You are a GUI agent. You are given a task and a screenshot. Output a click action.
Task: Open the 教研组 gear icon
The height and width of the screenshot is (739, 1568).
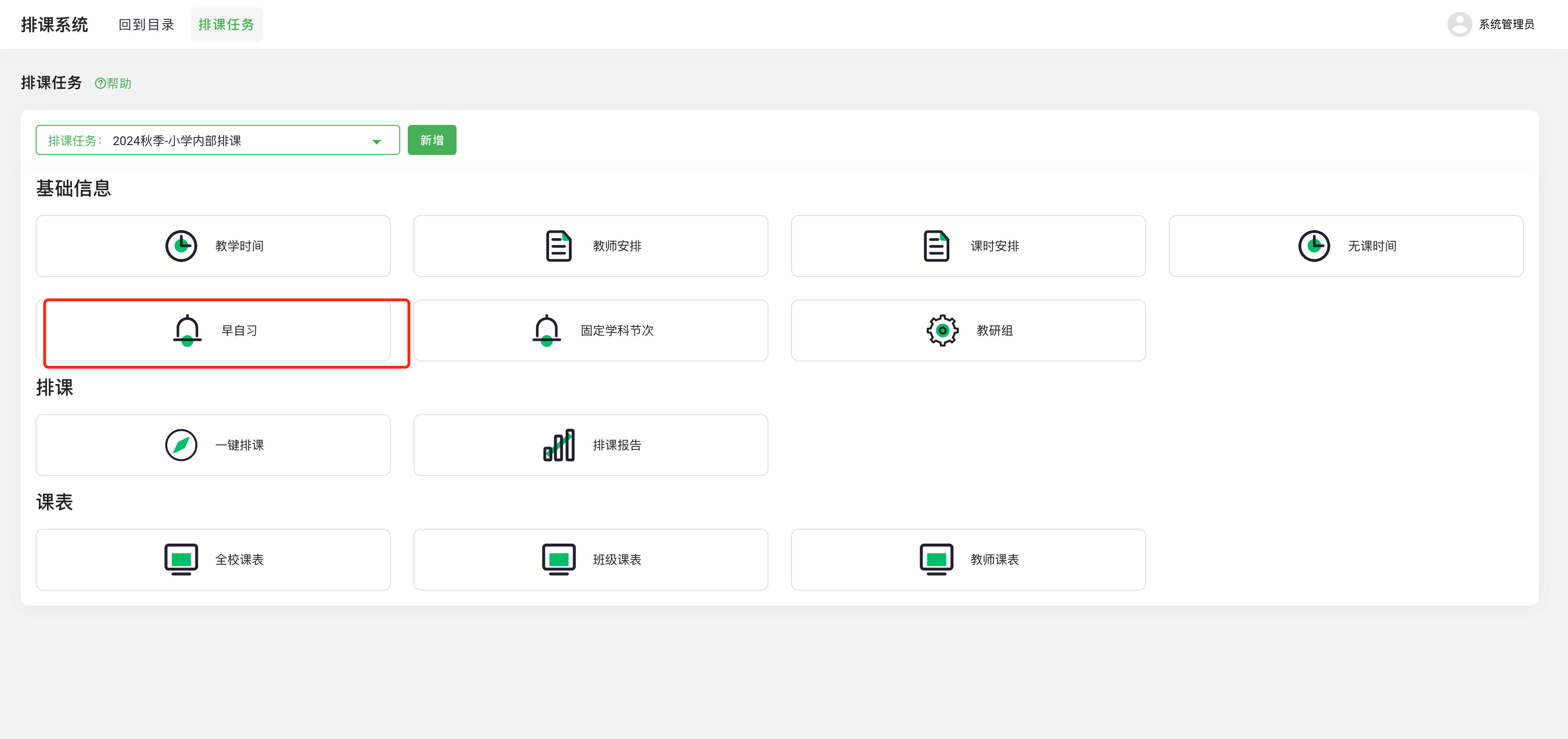(942, 330)
